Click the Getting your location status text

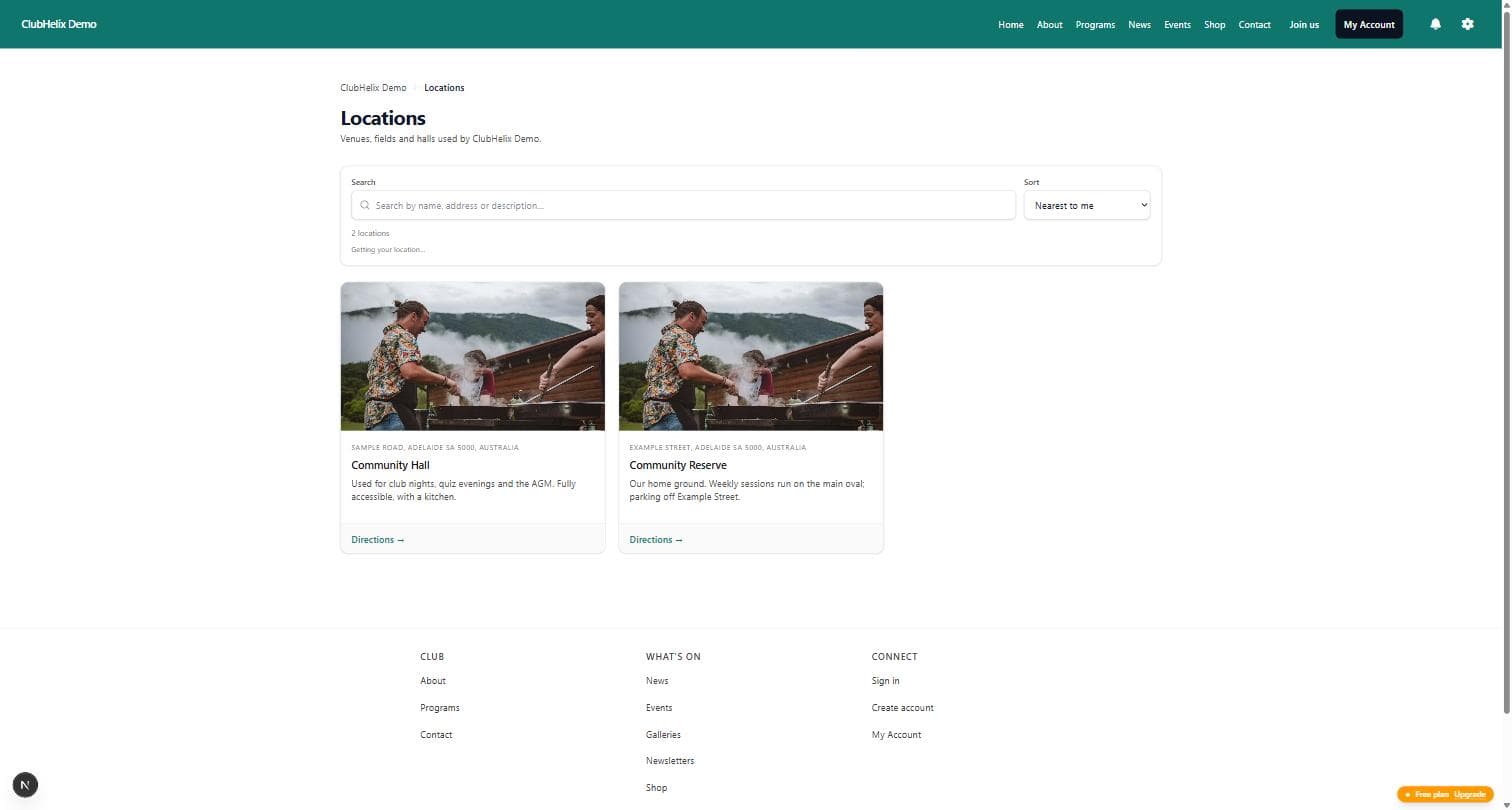[x=388, y=249]
